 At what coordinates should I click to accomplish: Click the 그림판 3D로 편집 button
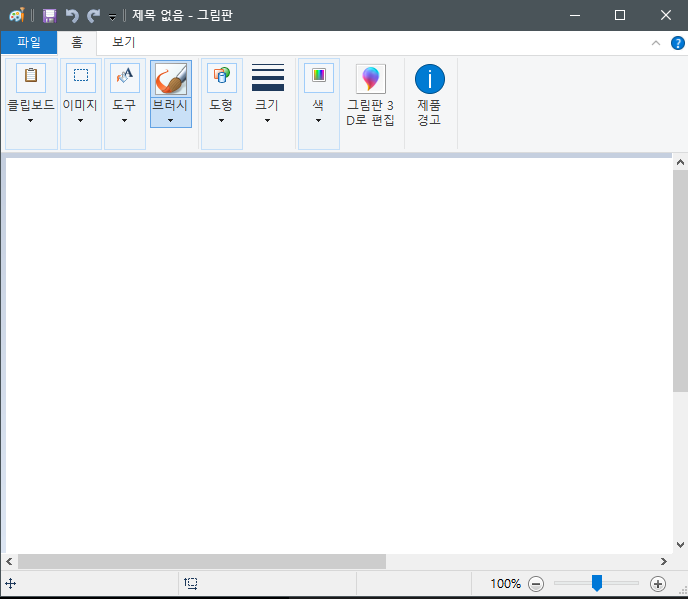370,96
